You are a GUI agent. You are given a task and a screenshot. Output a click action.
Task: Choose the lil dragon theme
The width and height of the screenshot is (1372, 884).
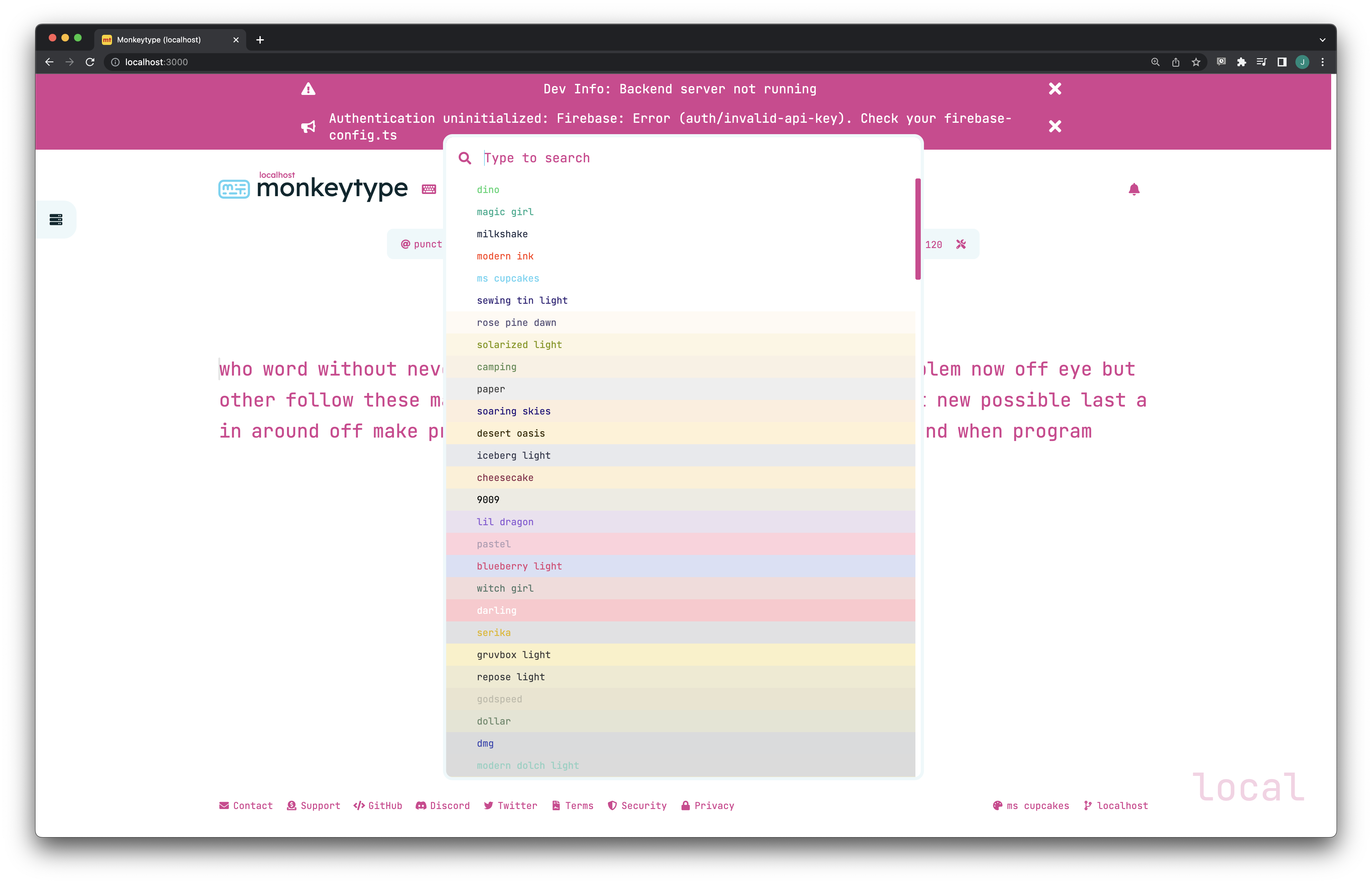pos(681,522)
